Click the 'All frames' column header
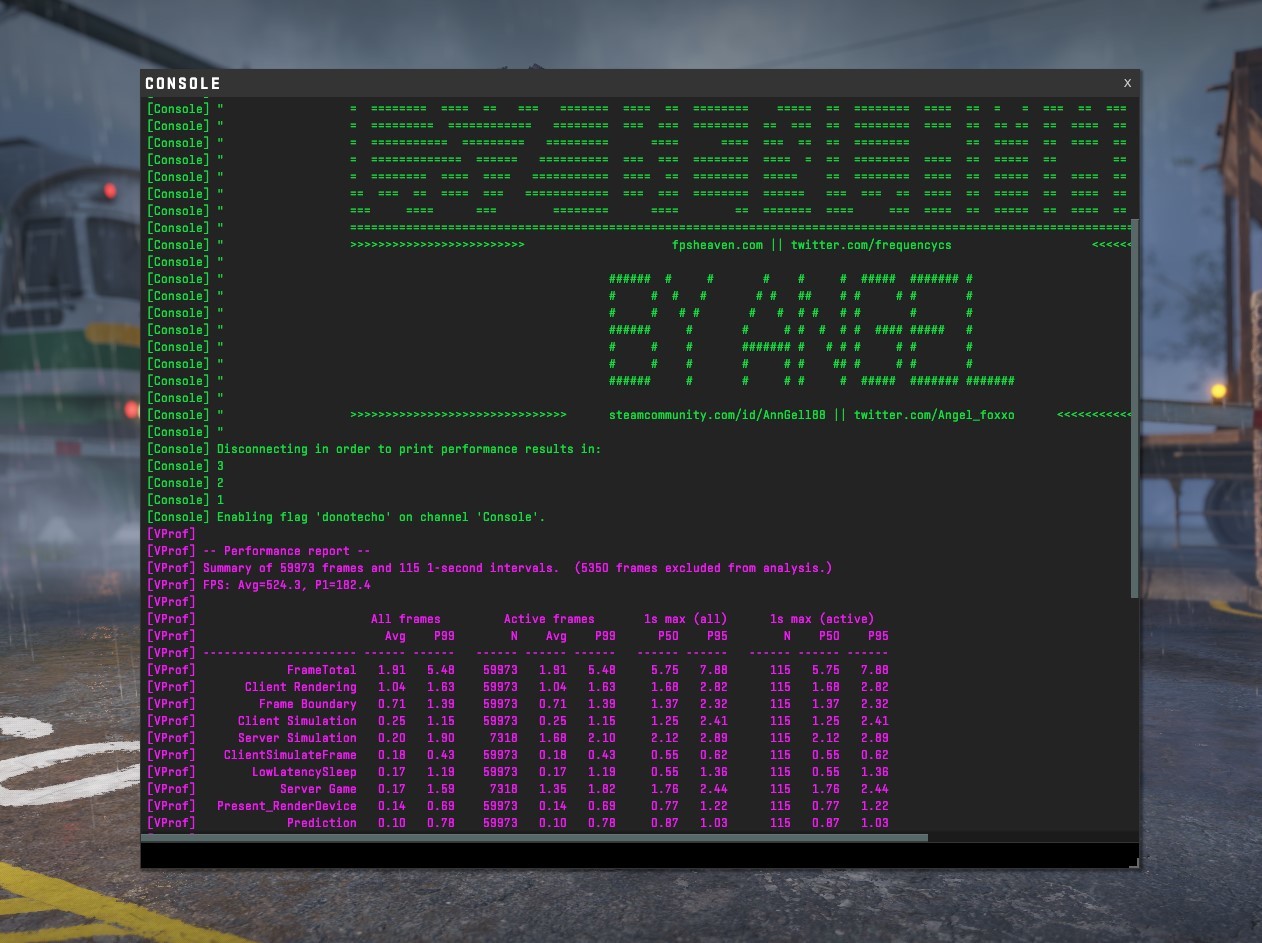The width and height of the screenshot is (1262, 943). (x=405, y=619)
